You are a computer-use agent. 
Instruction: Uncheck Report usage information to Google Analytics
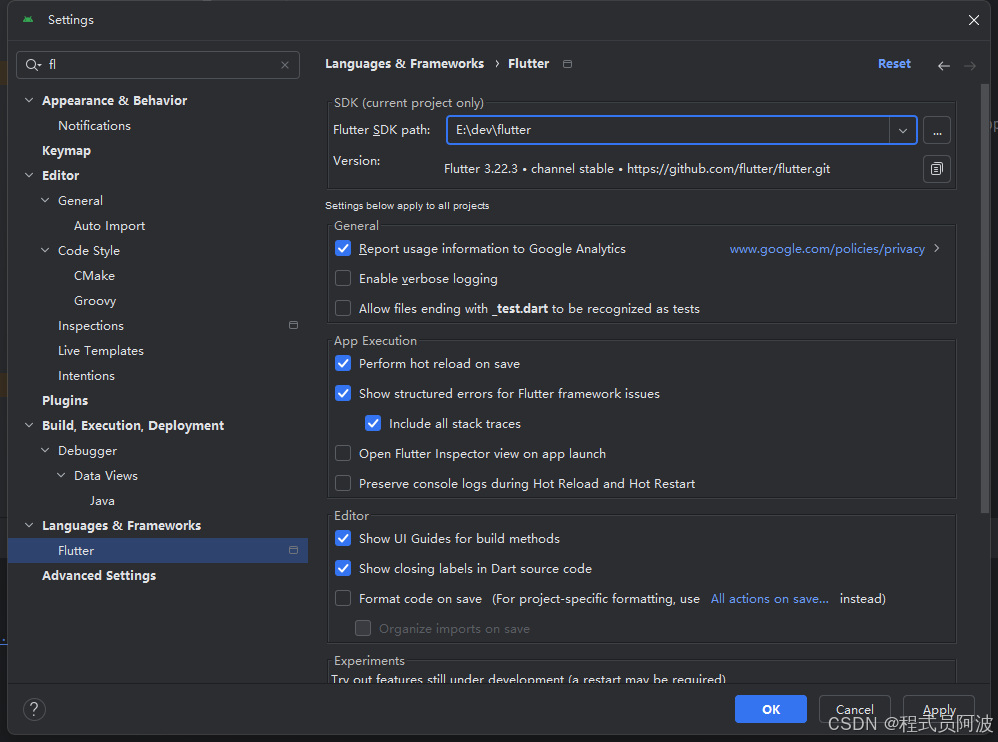(343, 248)
